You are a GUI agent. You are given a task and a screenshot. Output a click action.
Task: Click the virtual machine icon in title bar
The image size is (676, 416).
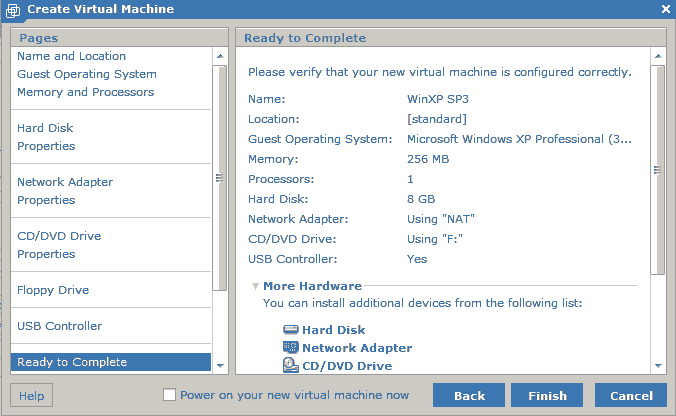[13, 10]
